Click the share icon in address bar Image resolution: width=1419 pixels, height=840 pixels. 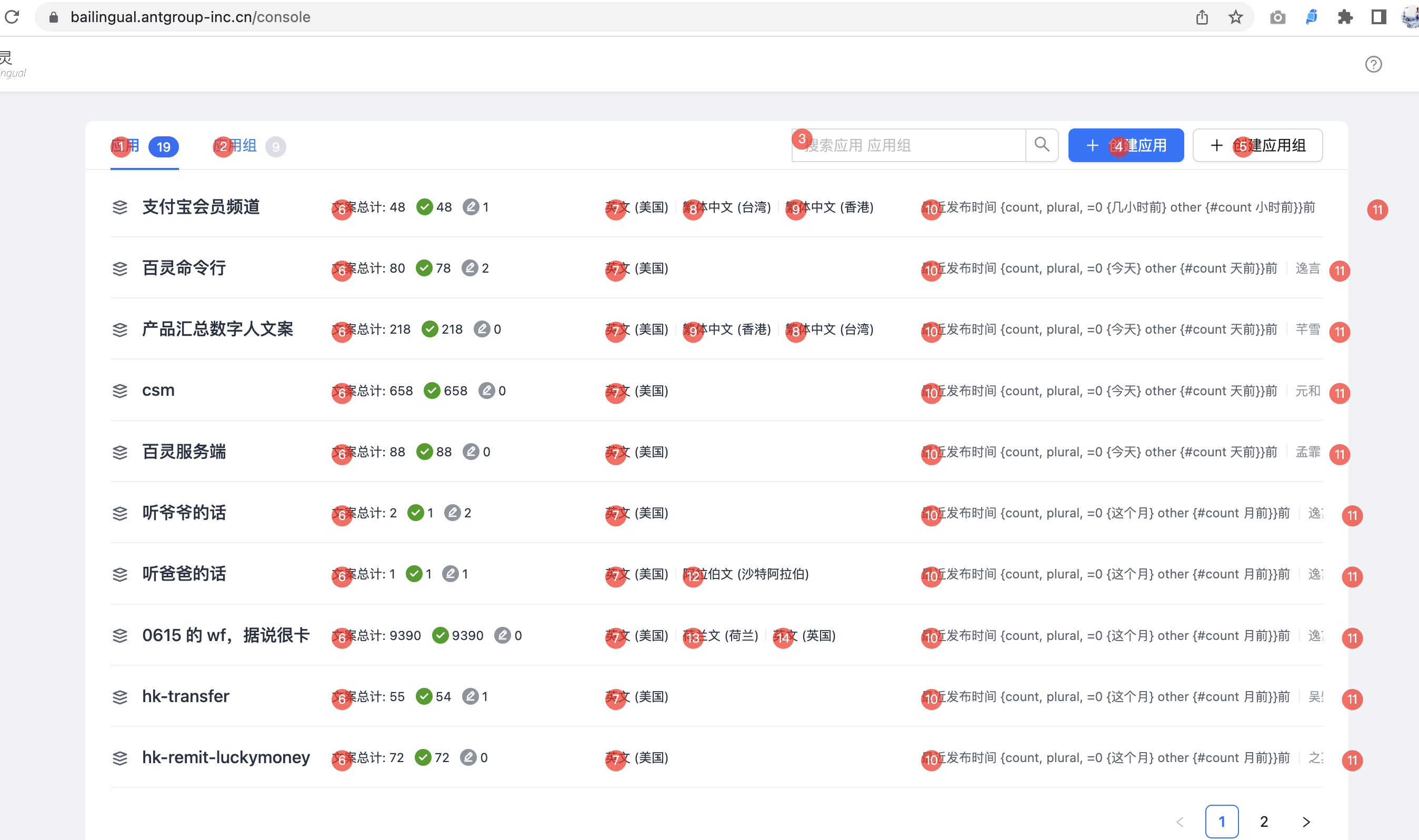1202,17
